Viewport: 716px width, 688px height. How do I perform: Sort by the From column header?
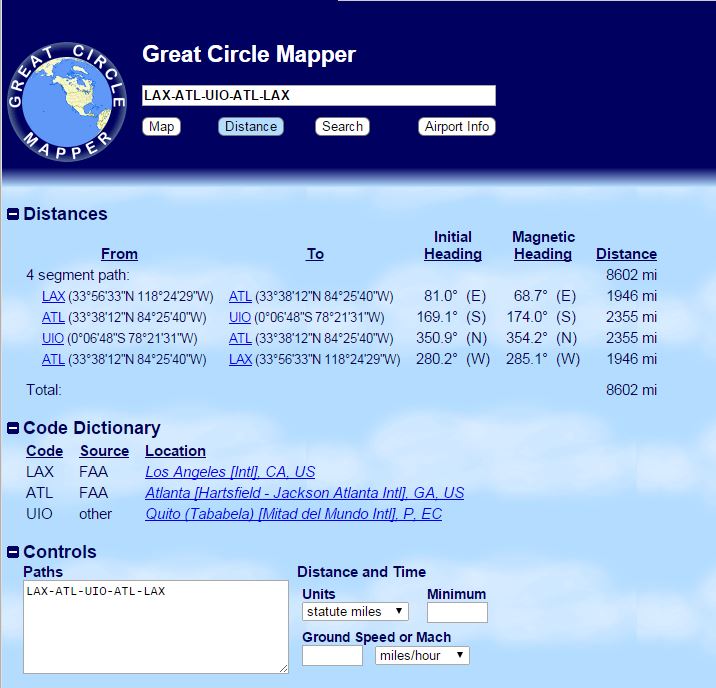coord(119,254)
